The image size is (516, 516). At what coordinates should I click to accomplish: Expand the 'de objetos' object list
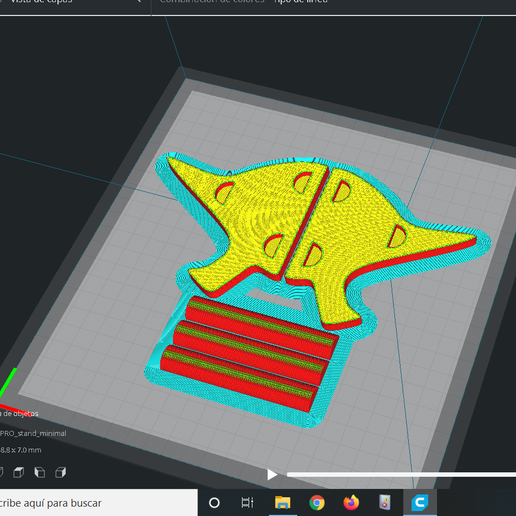19,414
